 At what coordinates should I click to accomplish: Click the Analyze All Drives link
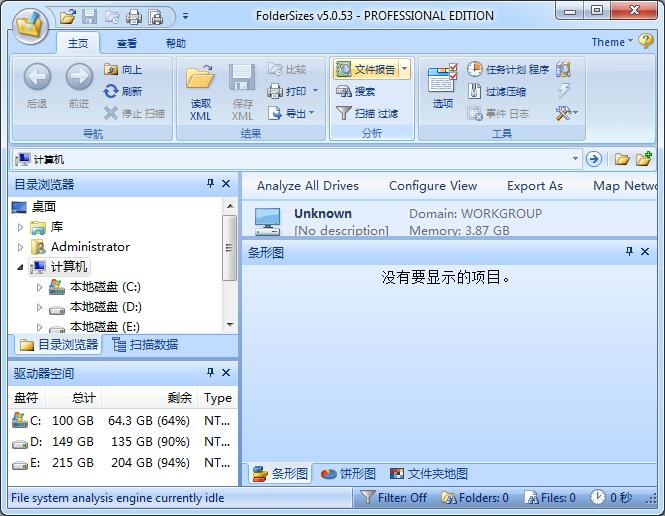(x=308, y=186)
